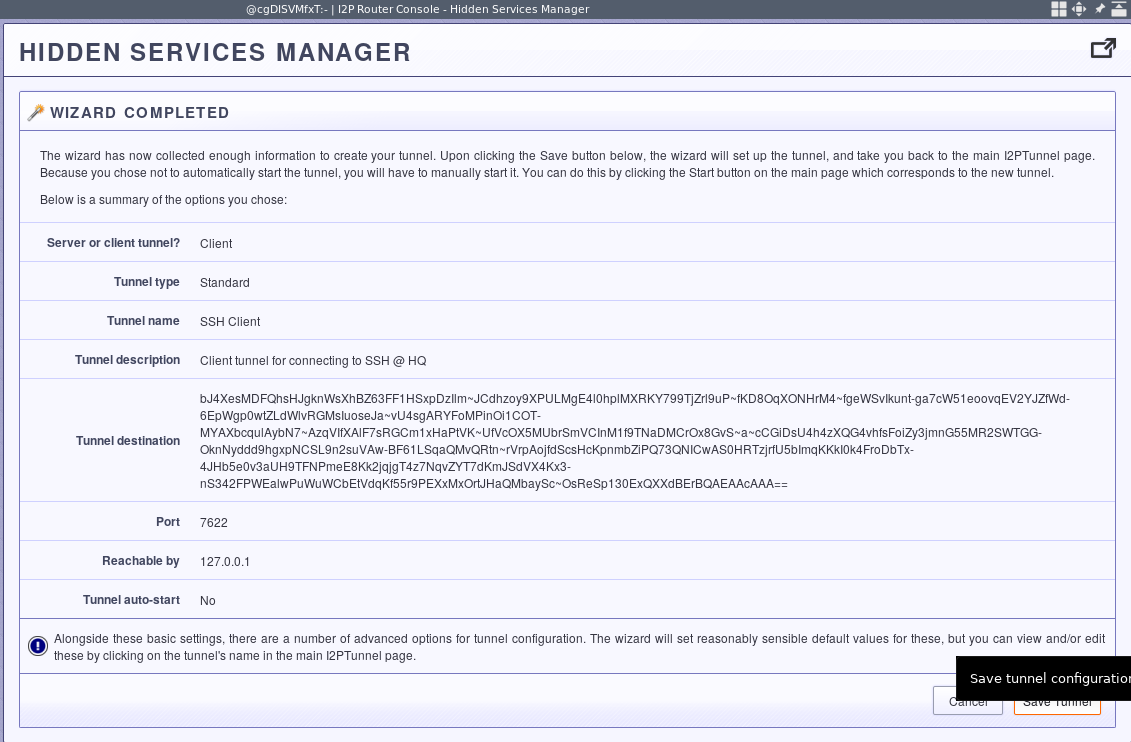The height and width of the screenshot is (742, 1131).
Task: Save the tunnel with Save Tunnel button
Action: (x=1057, y=702)
